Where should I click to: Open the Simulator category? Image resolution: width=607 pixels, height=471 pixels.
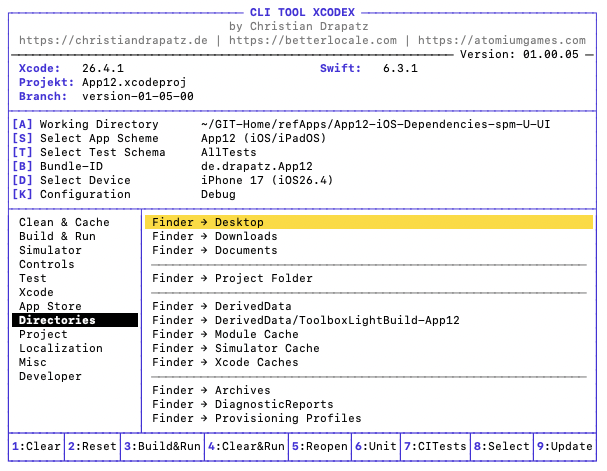(x=50, y=250)
